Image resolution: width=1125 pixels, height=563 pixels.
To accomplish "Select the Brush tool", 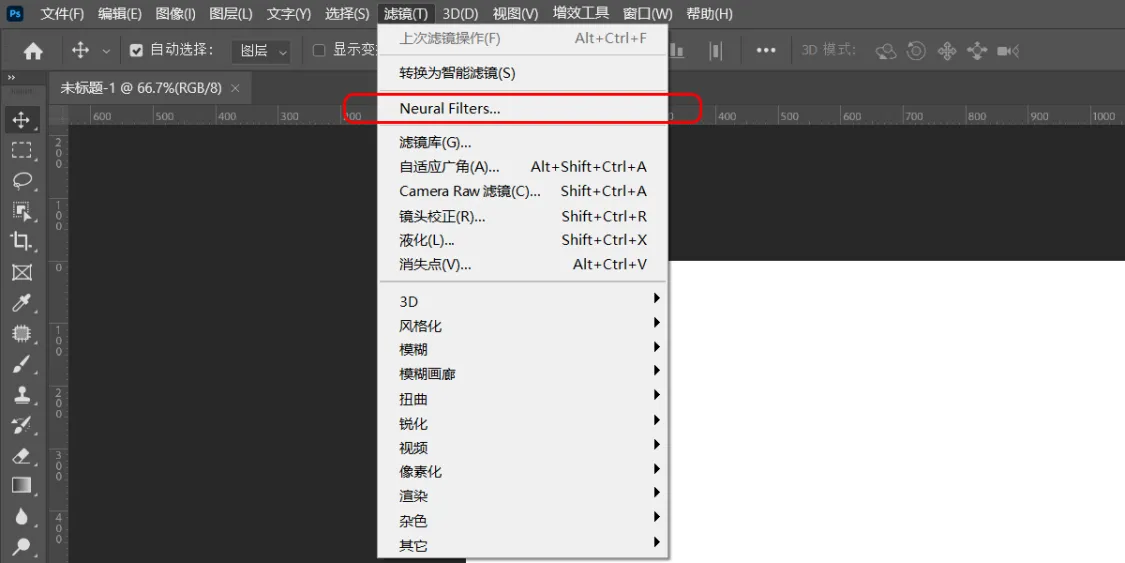I will pos(22,364).
